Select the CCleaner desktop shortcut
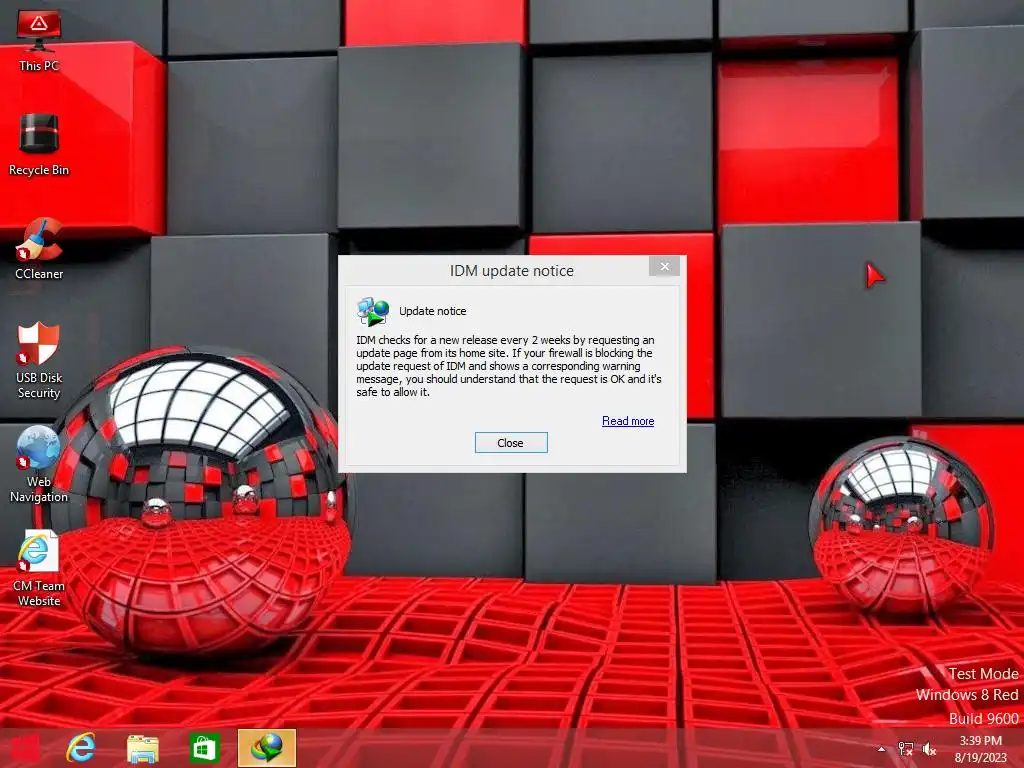The height and width of the screenshot is (768, 1024). (x=39, y=248)
